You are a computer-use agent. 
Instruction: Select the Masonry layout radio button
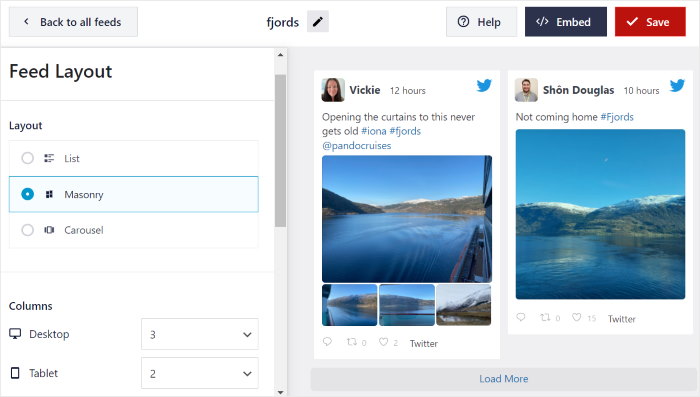[x=28, y=194]
